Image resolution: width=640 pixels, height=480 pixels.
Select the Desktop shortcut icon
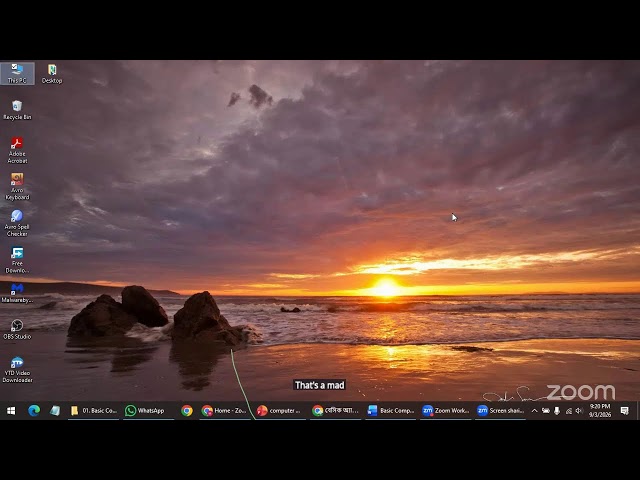[x=52, y=73]
